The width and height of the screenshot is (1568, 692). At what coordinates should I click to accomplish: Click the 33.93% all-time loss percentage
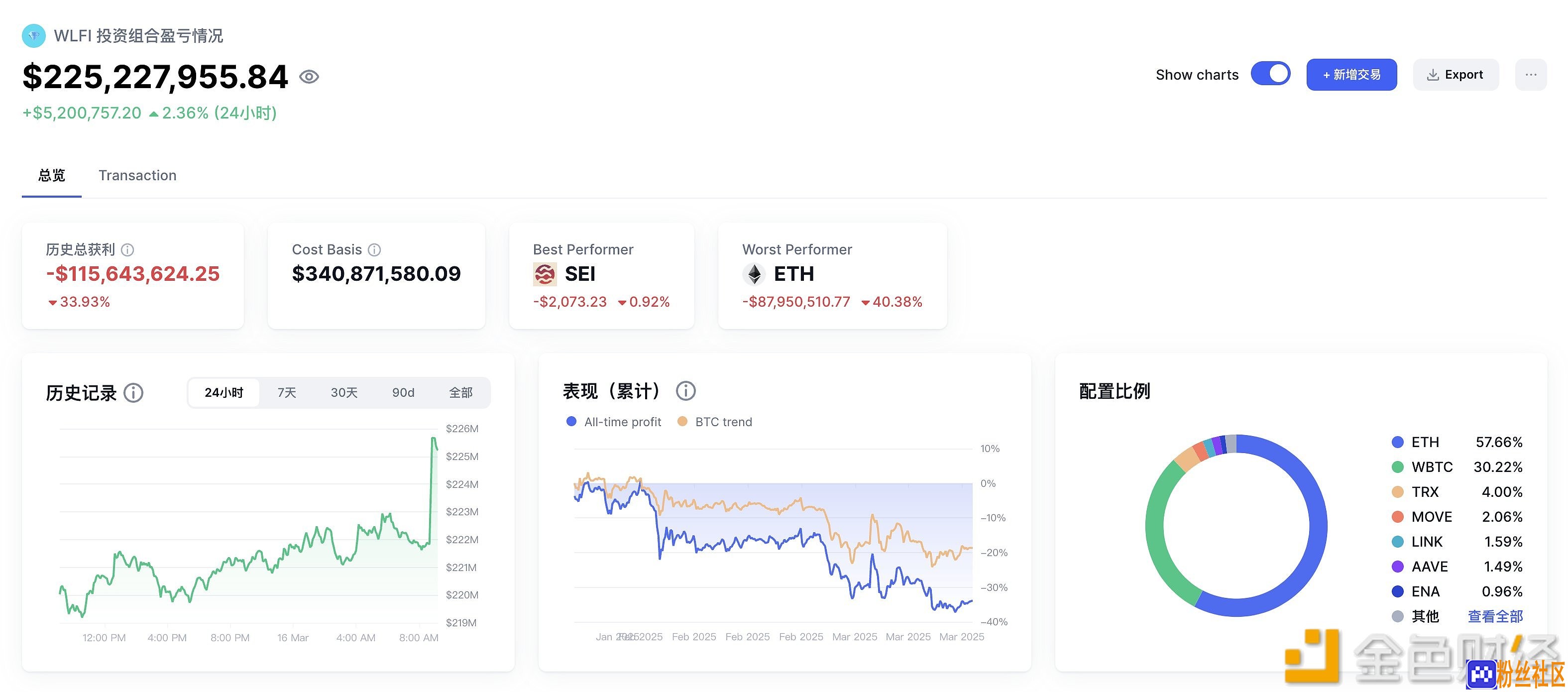coord(79,303)
